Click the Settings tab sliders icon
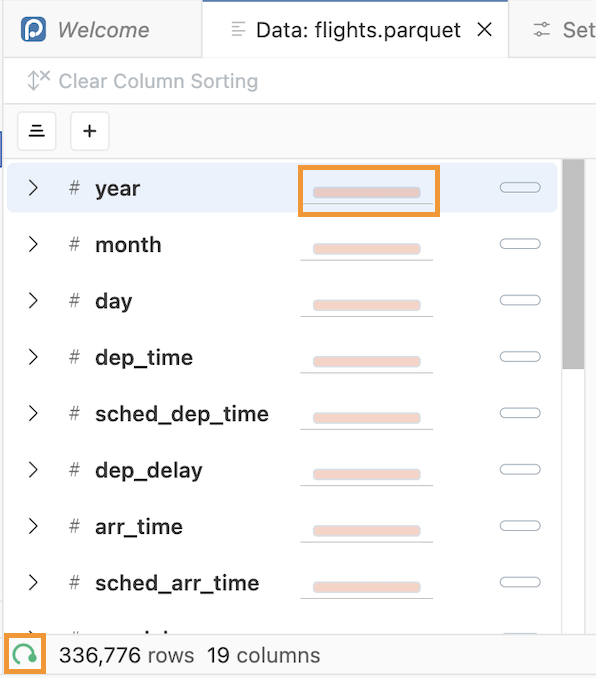The image size is (596, 678). point(542,30)
